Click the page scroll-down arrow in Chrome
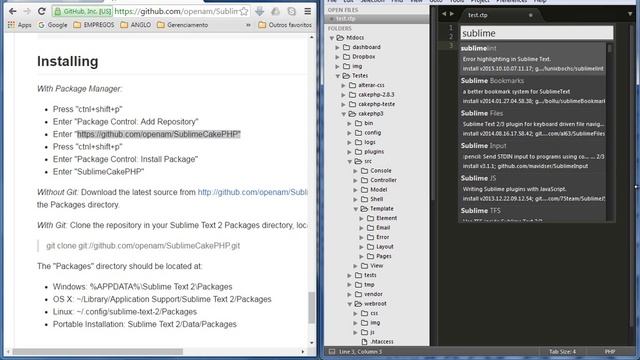The image size is (640, 360). click(x=312, y=343)
